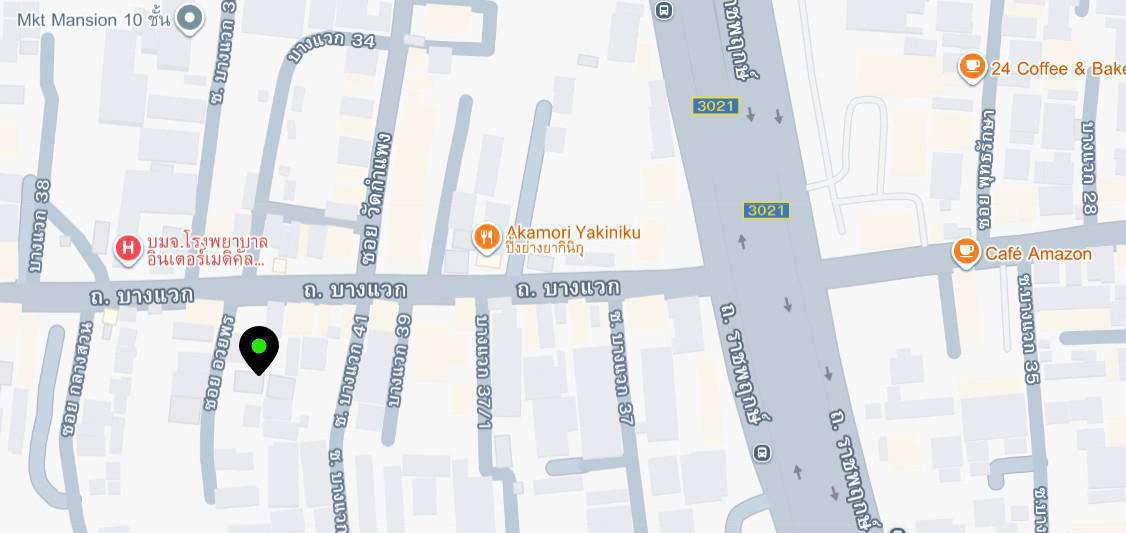Click the 24 Coffee & Bake cup icon

[972, 68]
